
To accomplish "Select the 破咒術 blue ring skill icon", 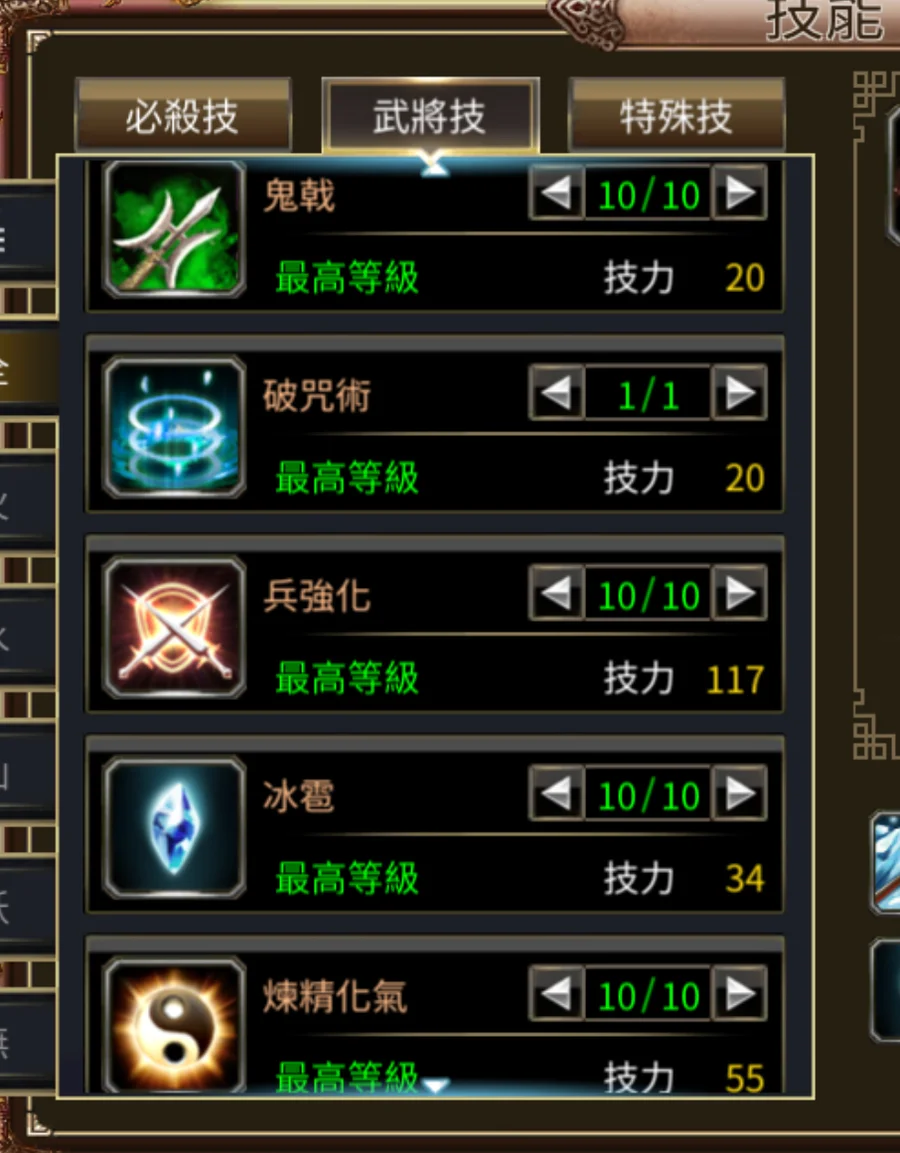I will 174,427.
